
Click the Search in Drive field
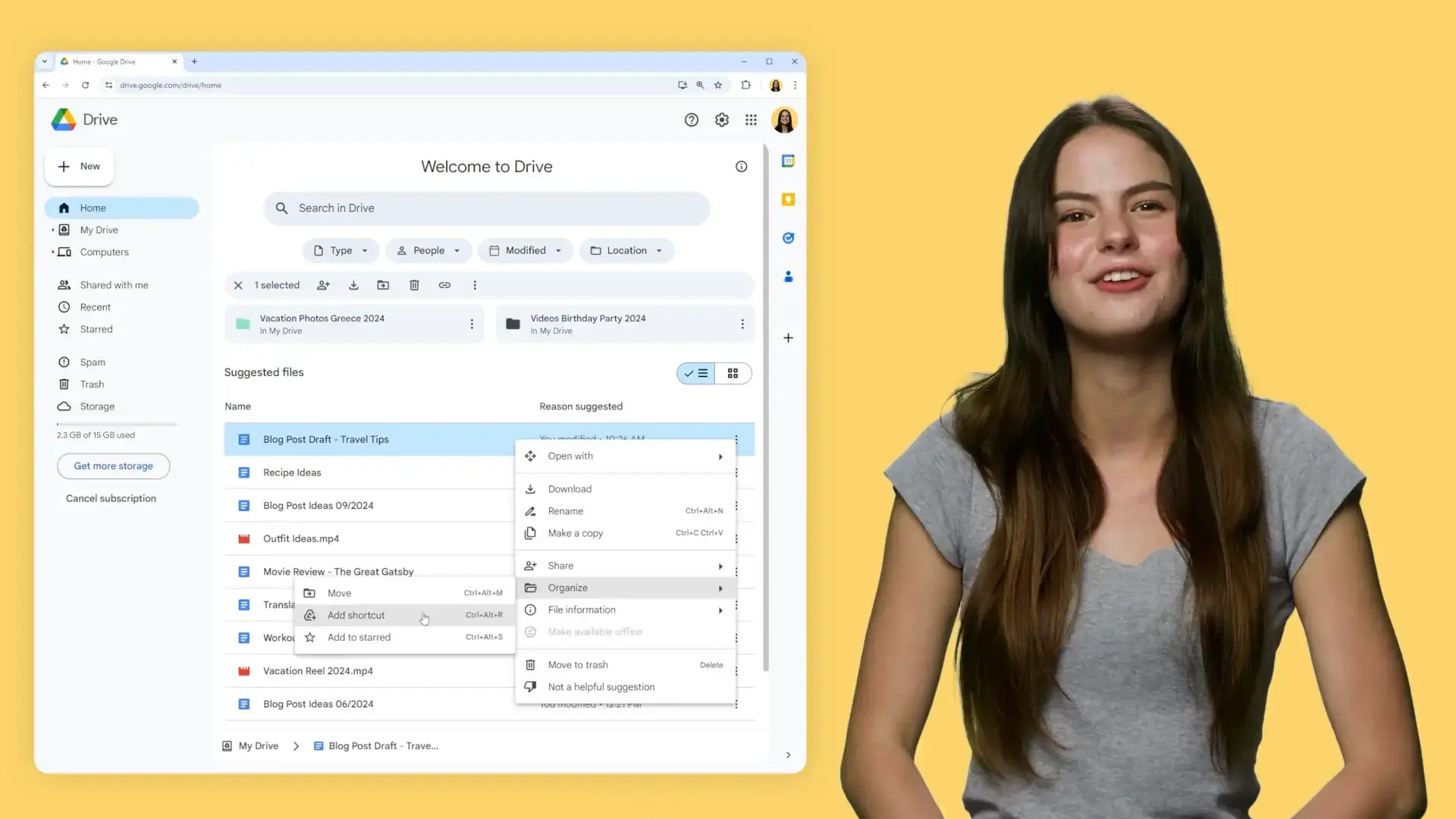coord(486,208)
